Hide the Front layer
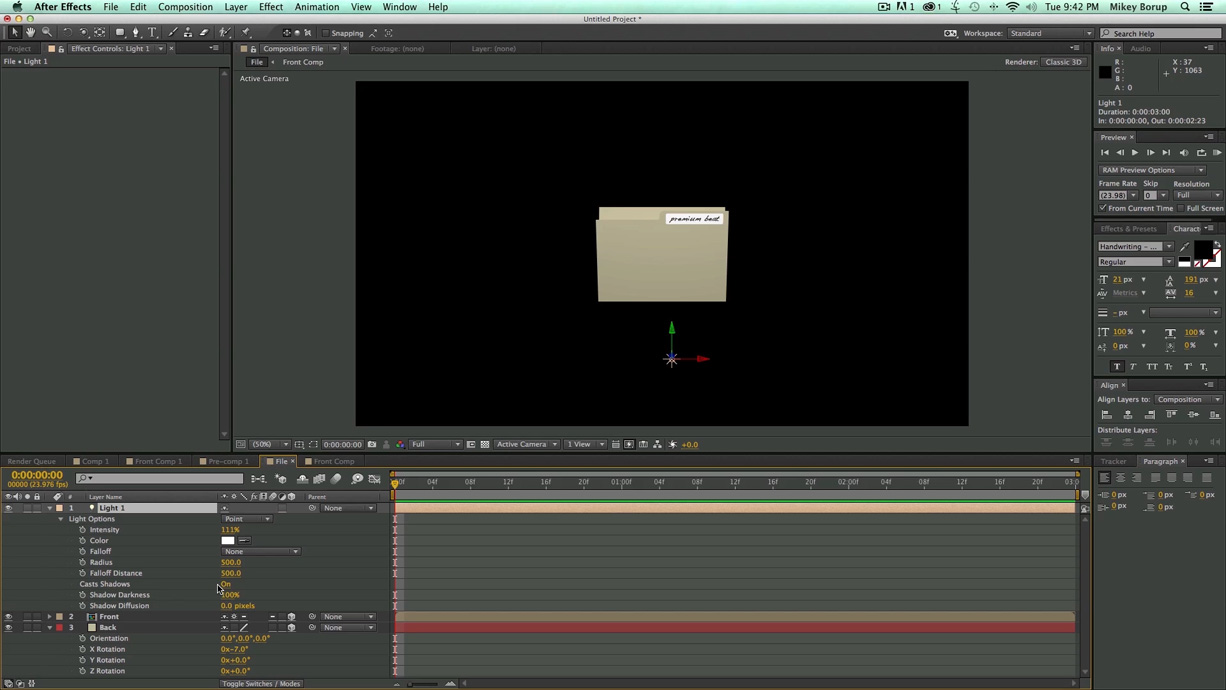This screenshot has width=1226, height=690. point(7,616)
